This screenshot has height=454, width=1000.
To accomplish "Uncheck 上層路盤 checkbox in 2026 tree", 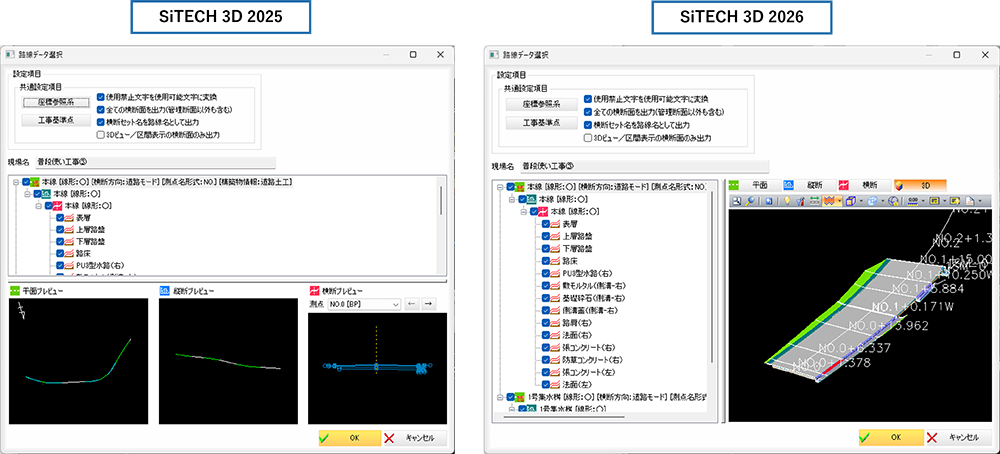I will (546, 236).
